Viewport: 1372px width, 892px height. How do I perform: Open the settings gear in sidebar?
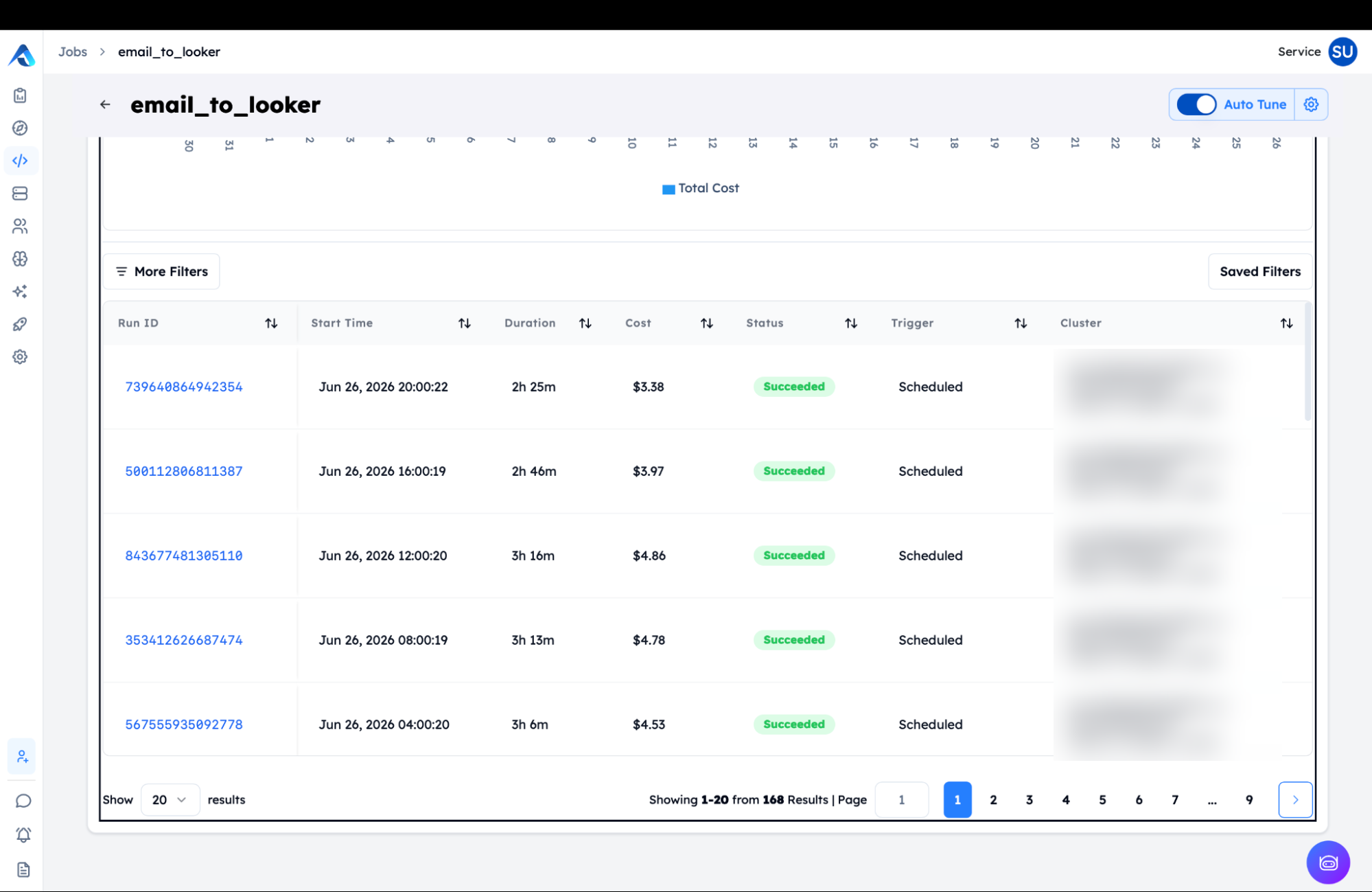[x=20, y=357]
